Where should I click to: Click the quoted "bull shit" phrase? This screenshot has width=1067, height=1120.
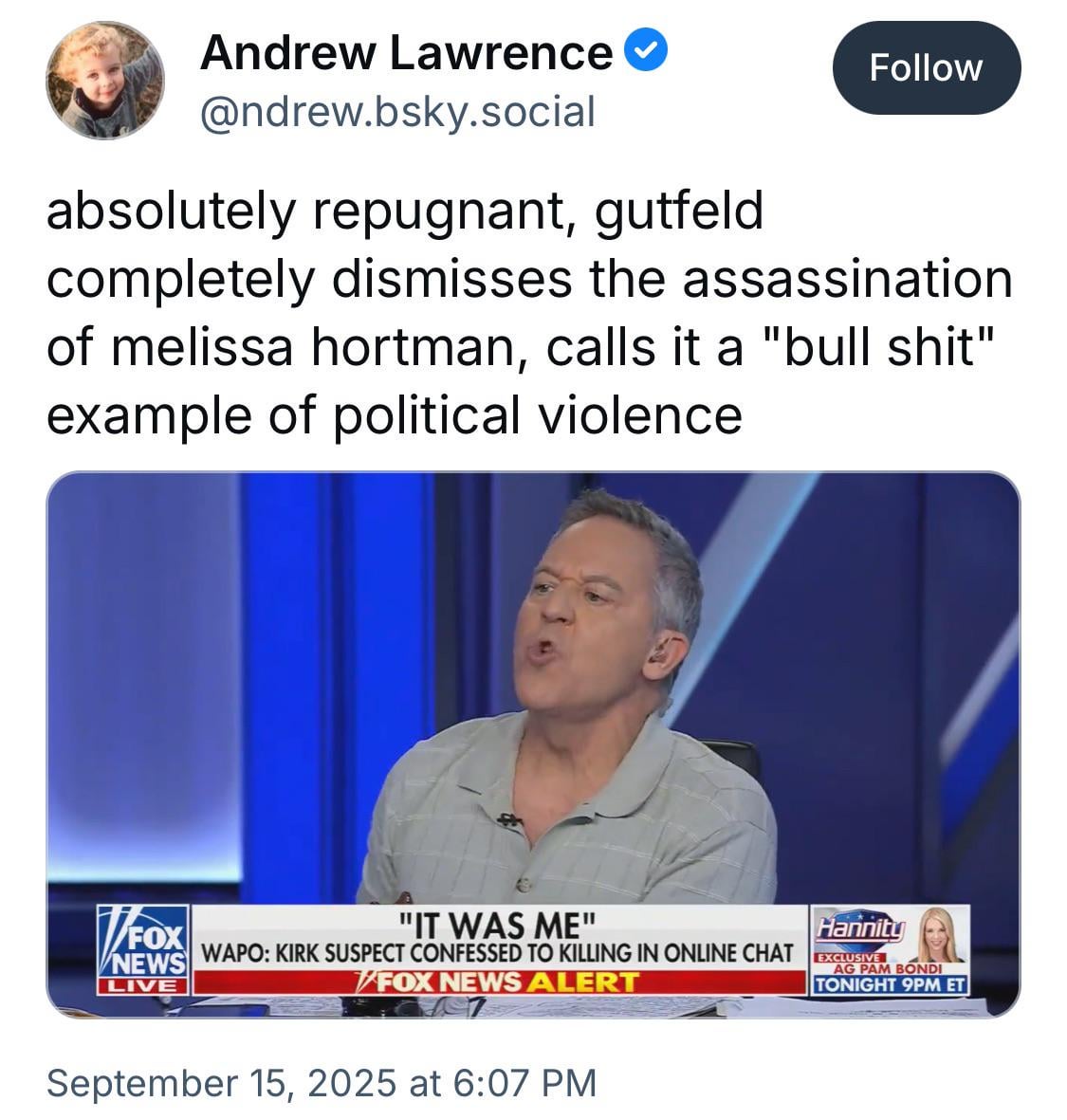coord(877,347)
